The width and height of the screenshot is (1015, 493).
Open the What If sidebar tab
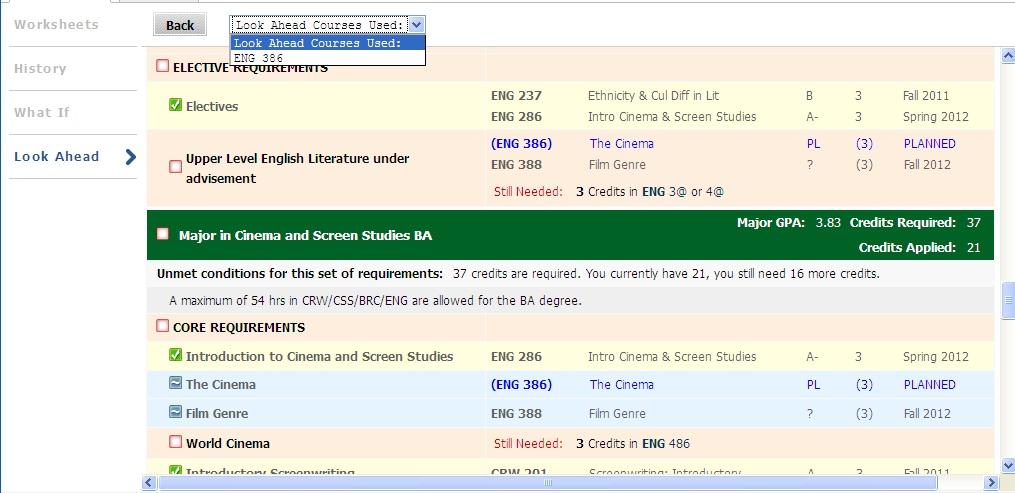coord(41,113)
